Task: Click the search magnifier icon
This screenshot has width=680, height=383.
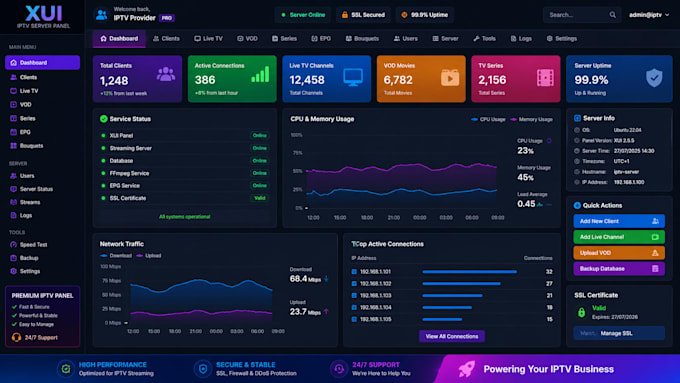Action: [x=612, y=15]
